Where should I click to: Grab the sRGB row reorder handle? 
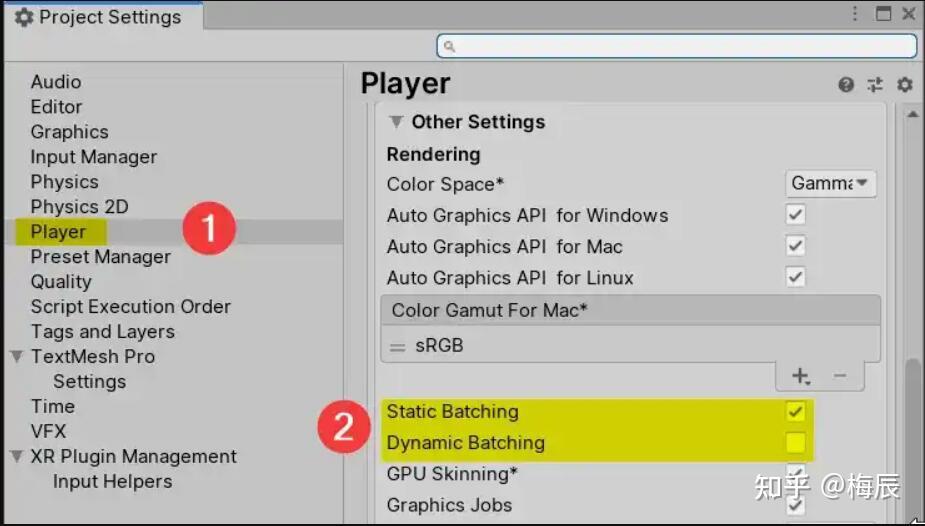coord(398,347)
